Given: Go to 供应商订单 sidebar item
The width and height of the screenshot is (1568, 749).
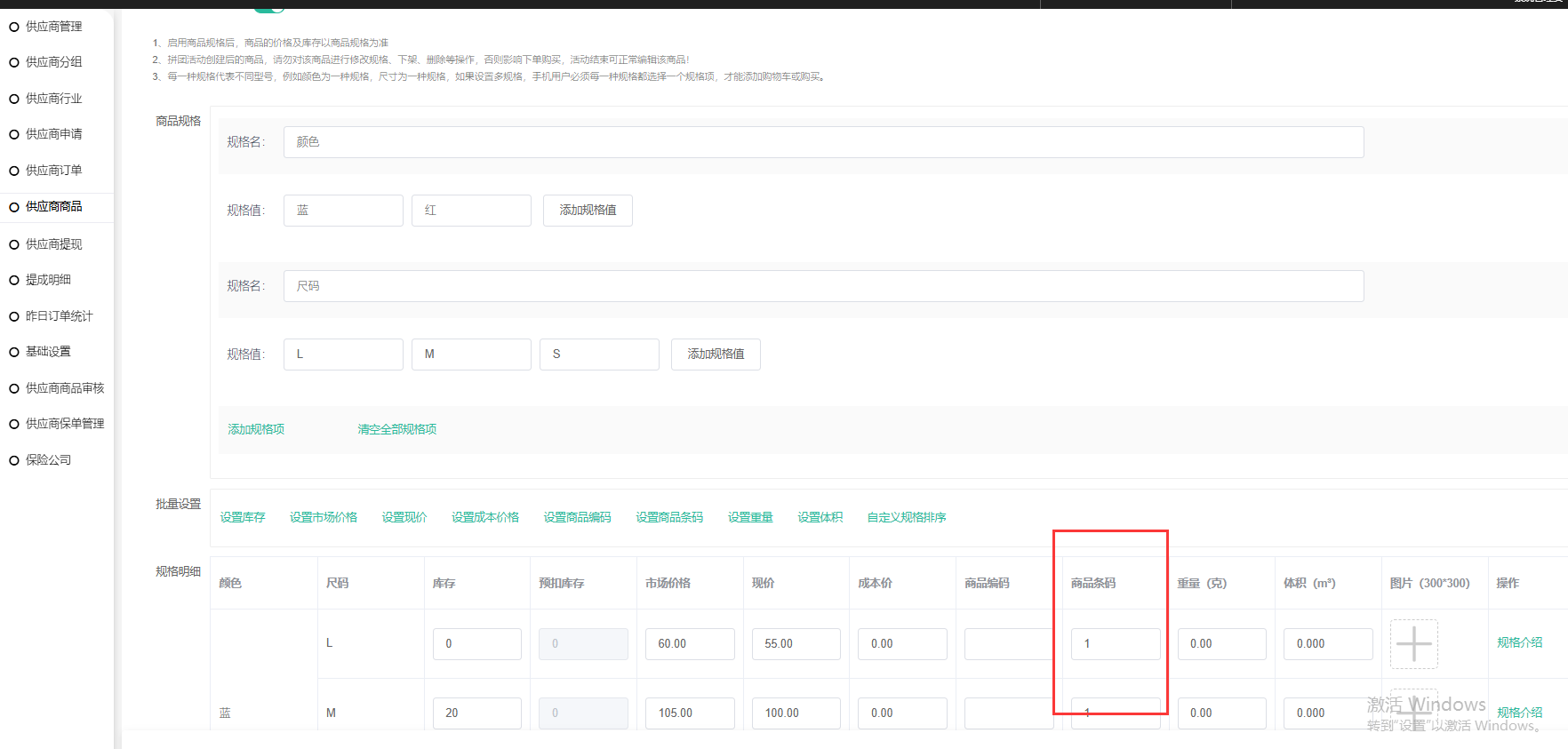Looking at the screenshot, I should (x=53, y=171).
